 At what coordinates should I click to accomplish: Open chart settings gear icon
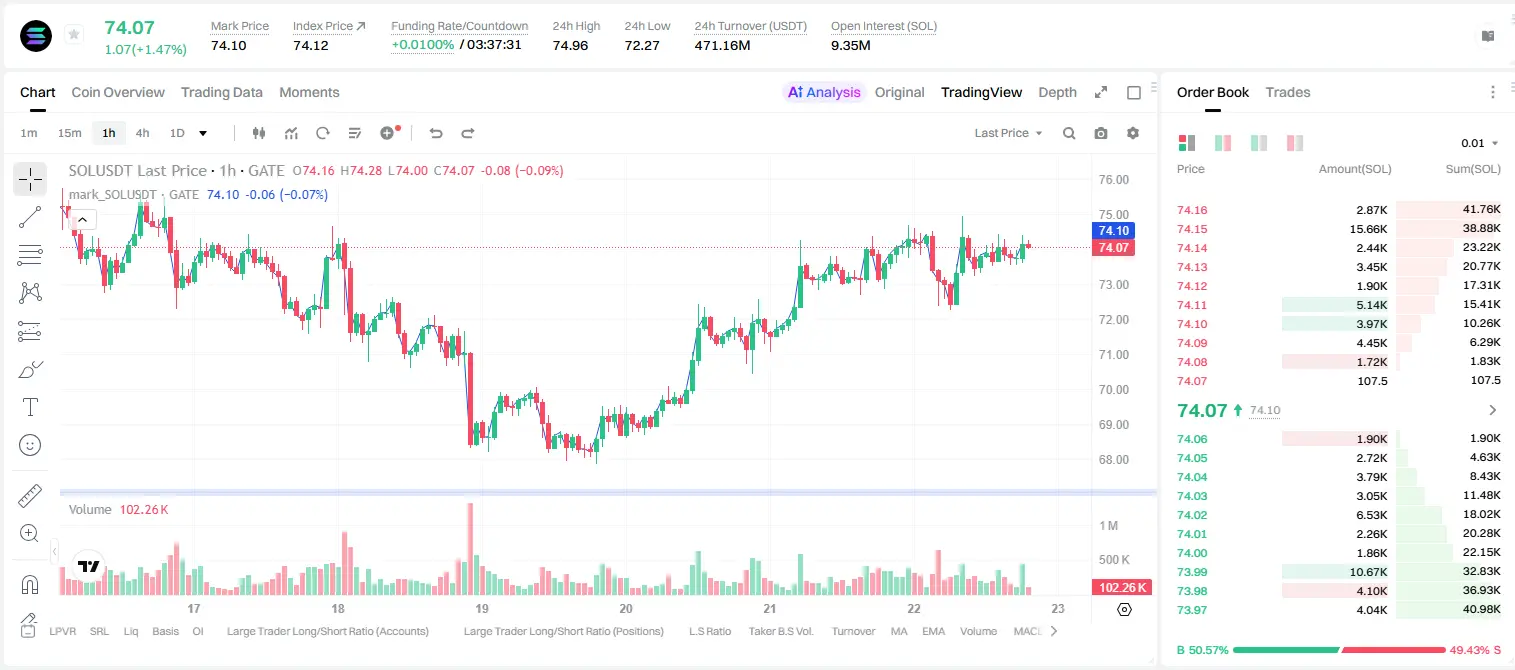[1133, 133]
